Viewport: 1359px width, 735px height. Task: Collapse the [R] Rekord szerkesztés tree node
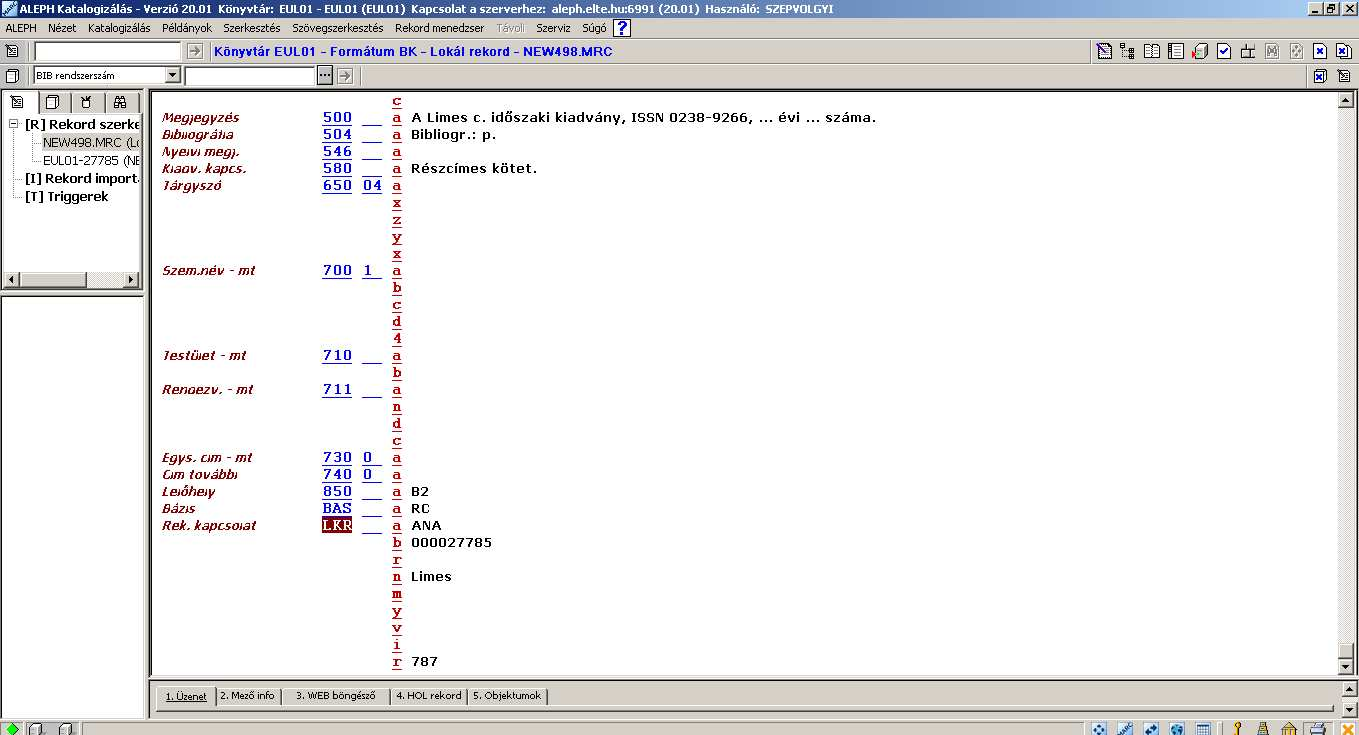pyautogui.click(x=14, y=125)
